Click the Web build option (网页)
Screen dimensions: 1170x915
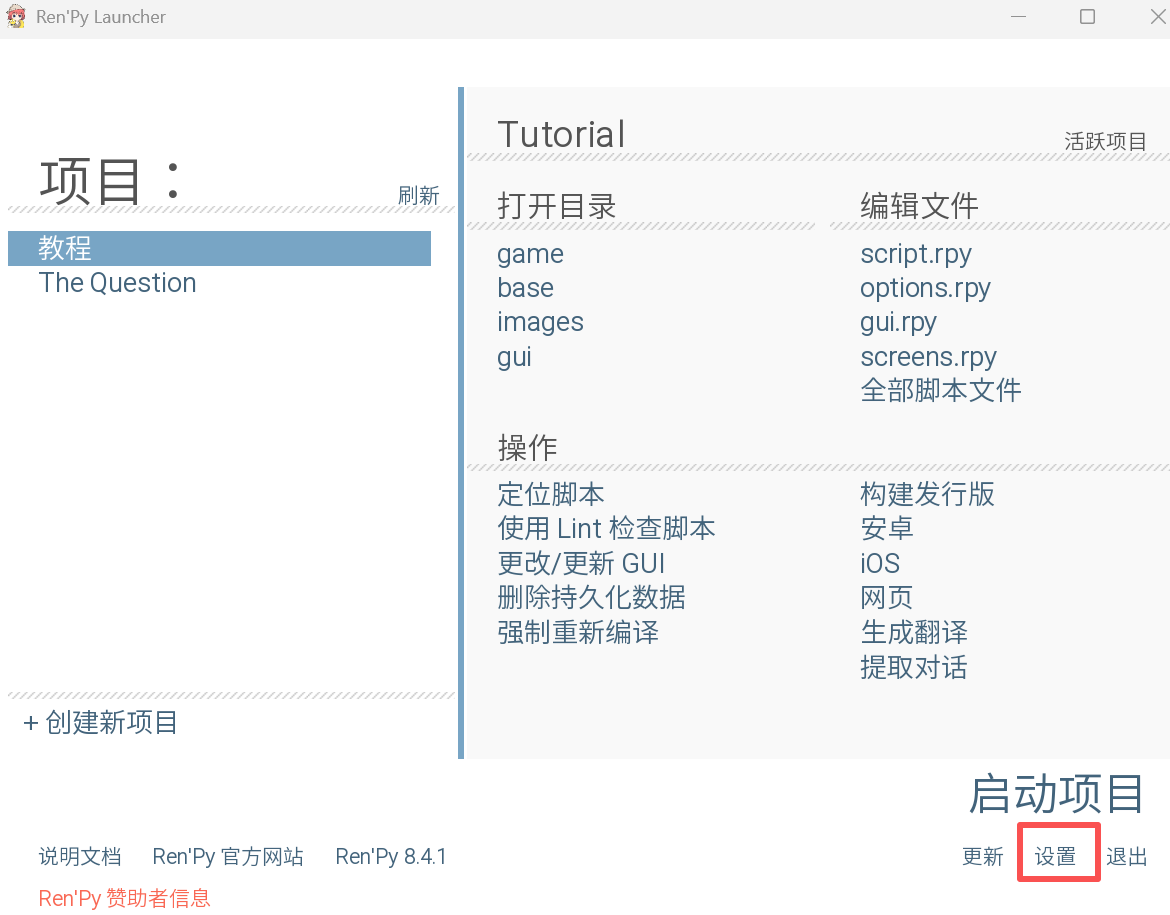(x=885, y=597)
